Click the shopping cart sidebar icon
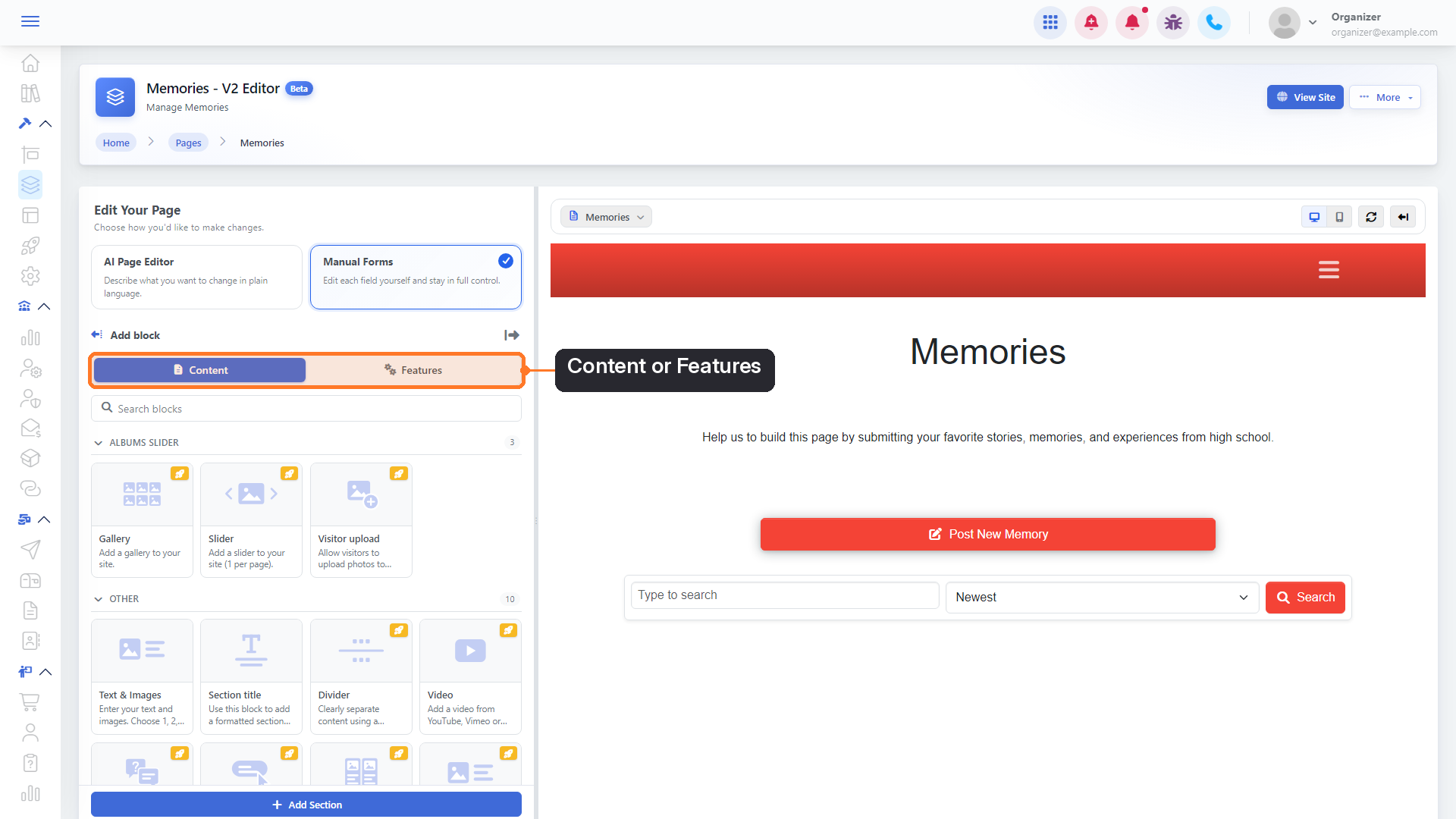 coord(30,702)
